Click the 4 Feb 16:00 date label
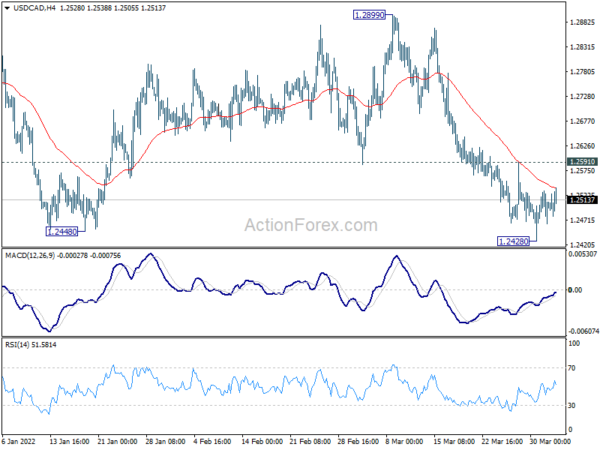 pos(212,441)
